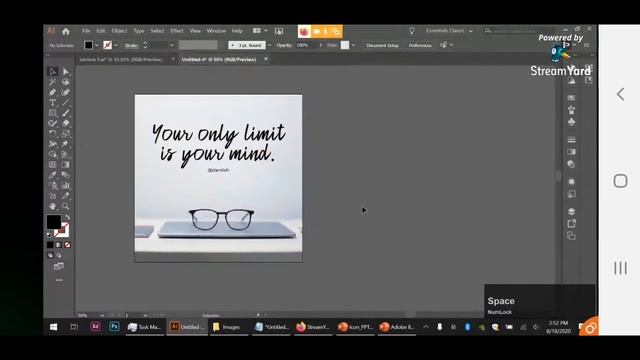Click the black Fill swatch in toolbox
Image resolution: width=640 pixels, height=360 pixels.
[x=53, y=222]
